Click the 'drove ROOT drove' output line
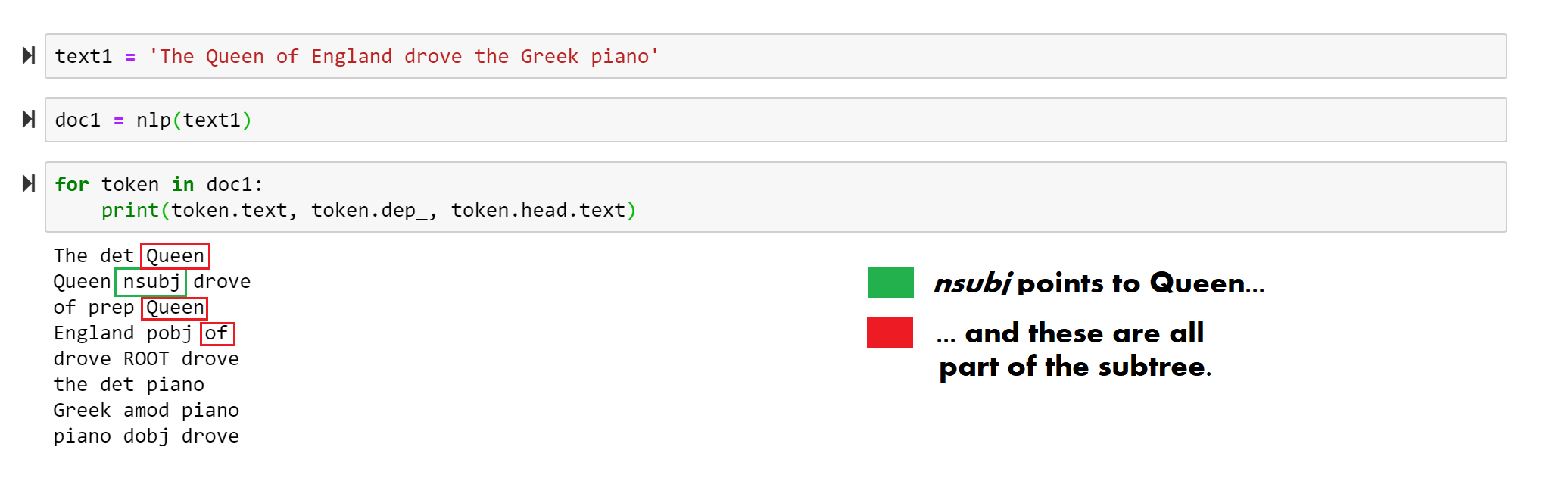Image resolution: width=1568 pixels, height=491 pixels. [146, 359]
